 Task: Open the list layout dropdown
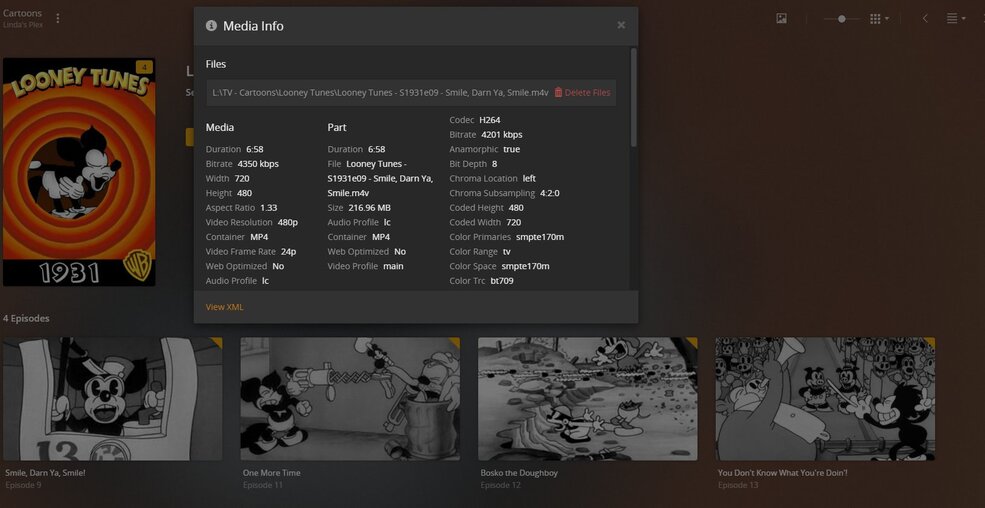coord(955,19)
